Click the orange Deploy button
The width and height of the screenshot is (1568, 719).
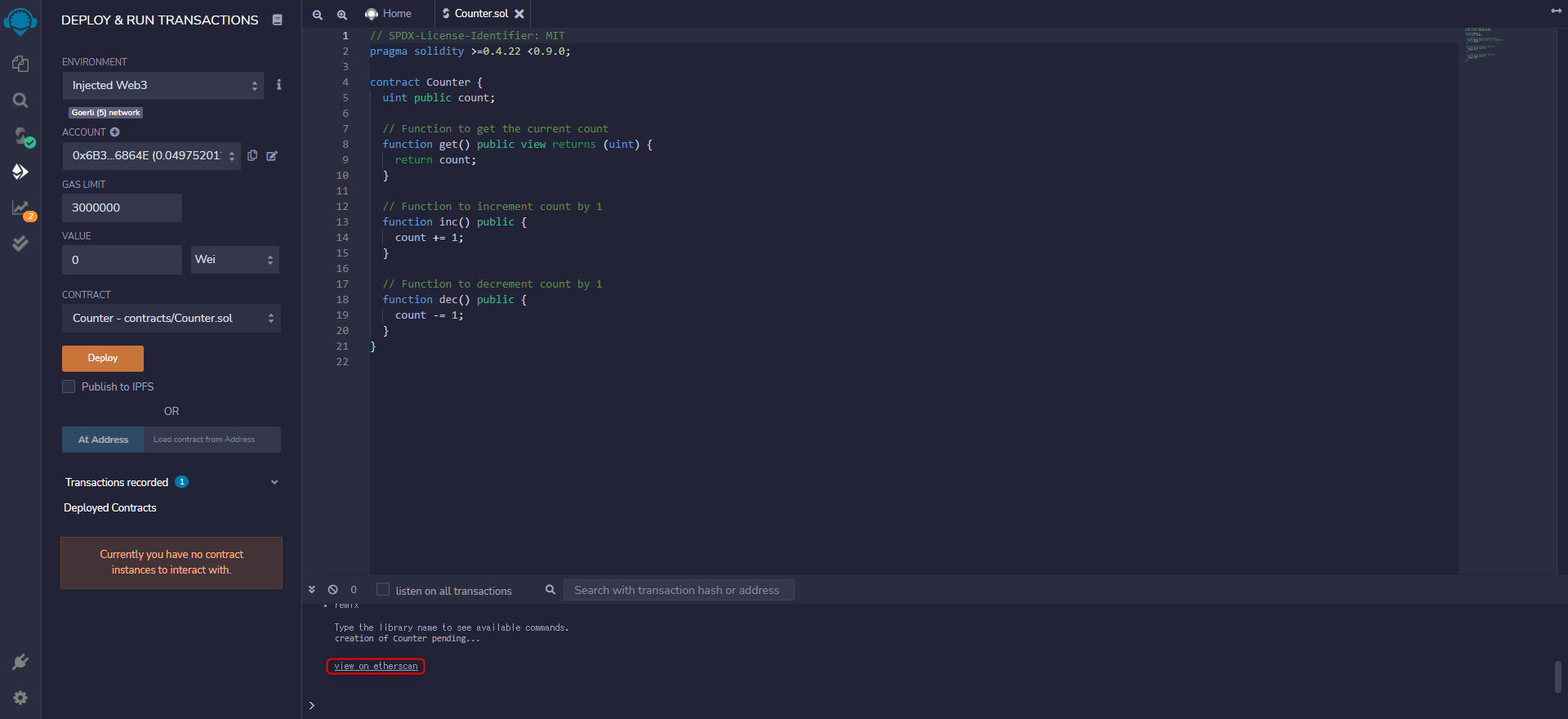click(103, 358)
